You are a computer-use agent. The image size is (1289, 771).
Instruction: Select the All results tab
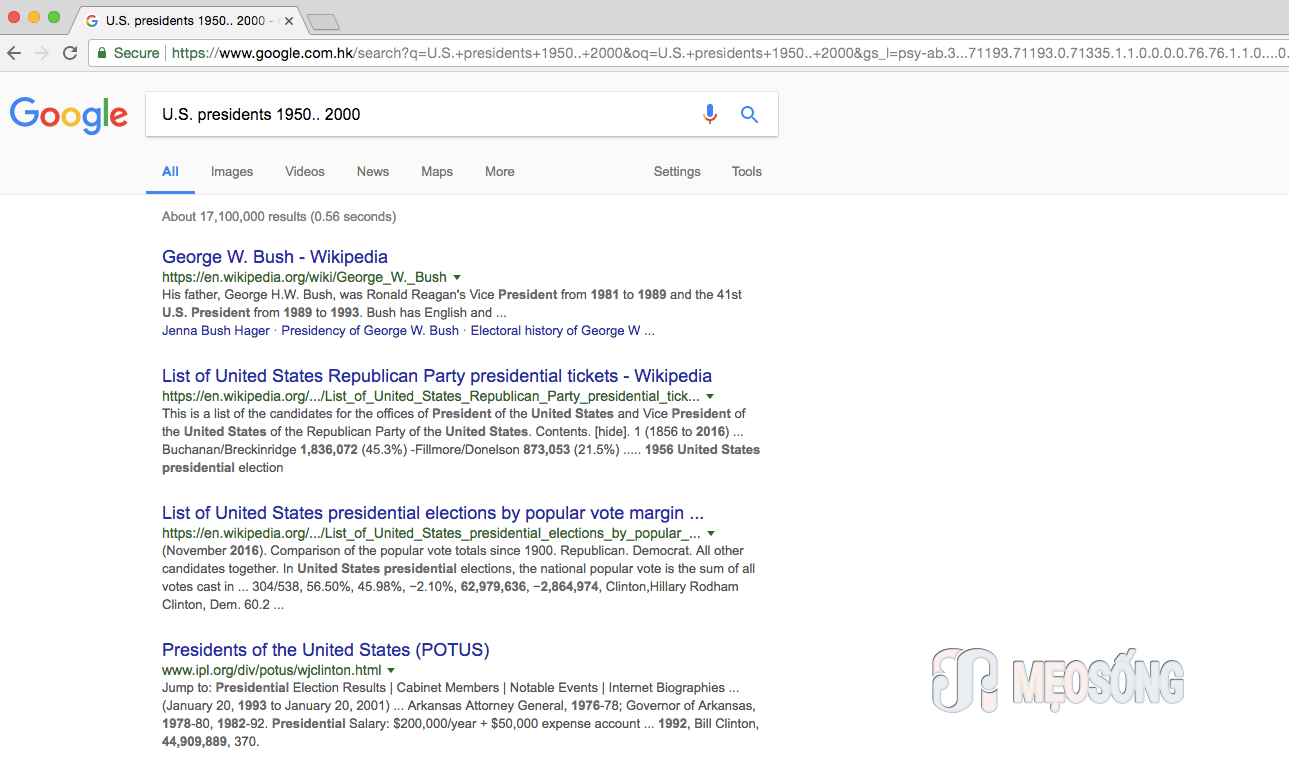171,172
